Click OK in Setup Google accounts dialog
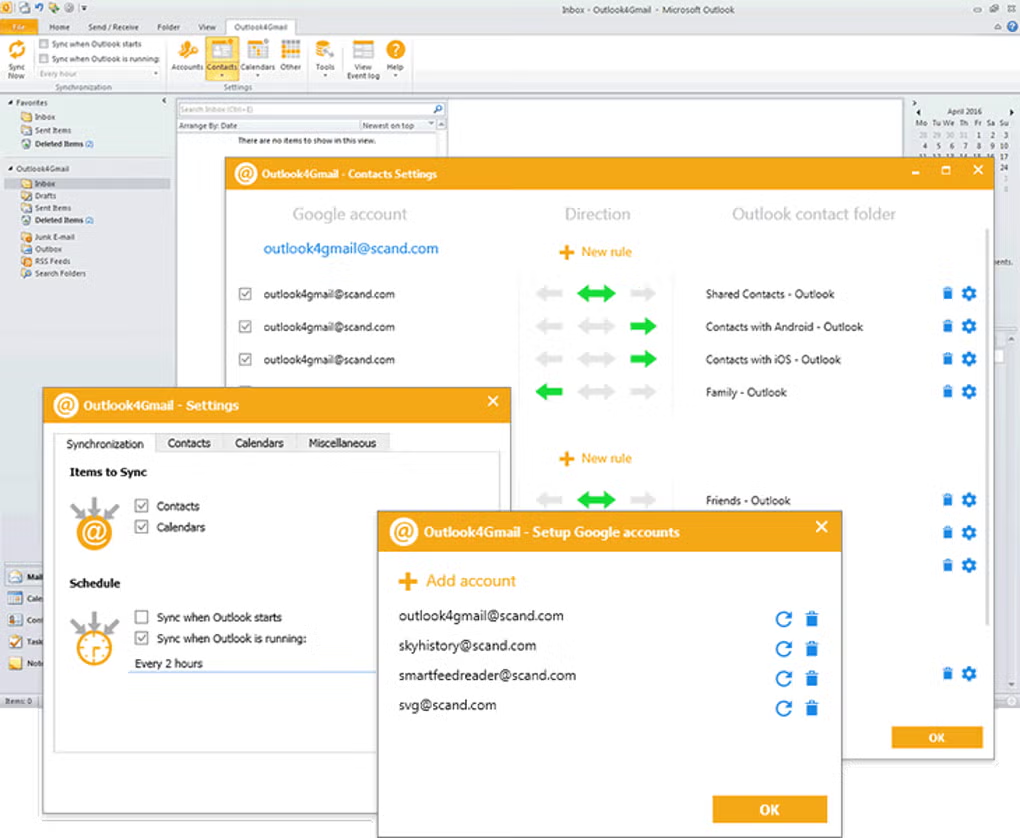 tap(770, 809)
